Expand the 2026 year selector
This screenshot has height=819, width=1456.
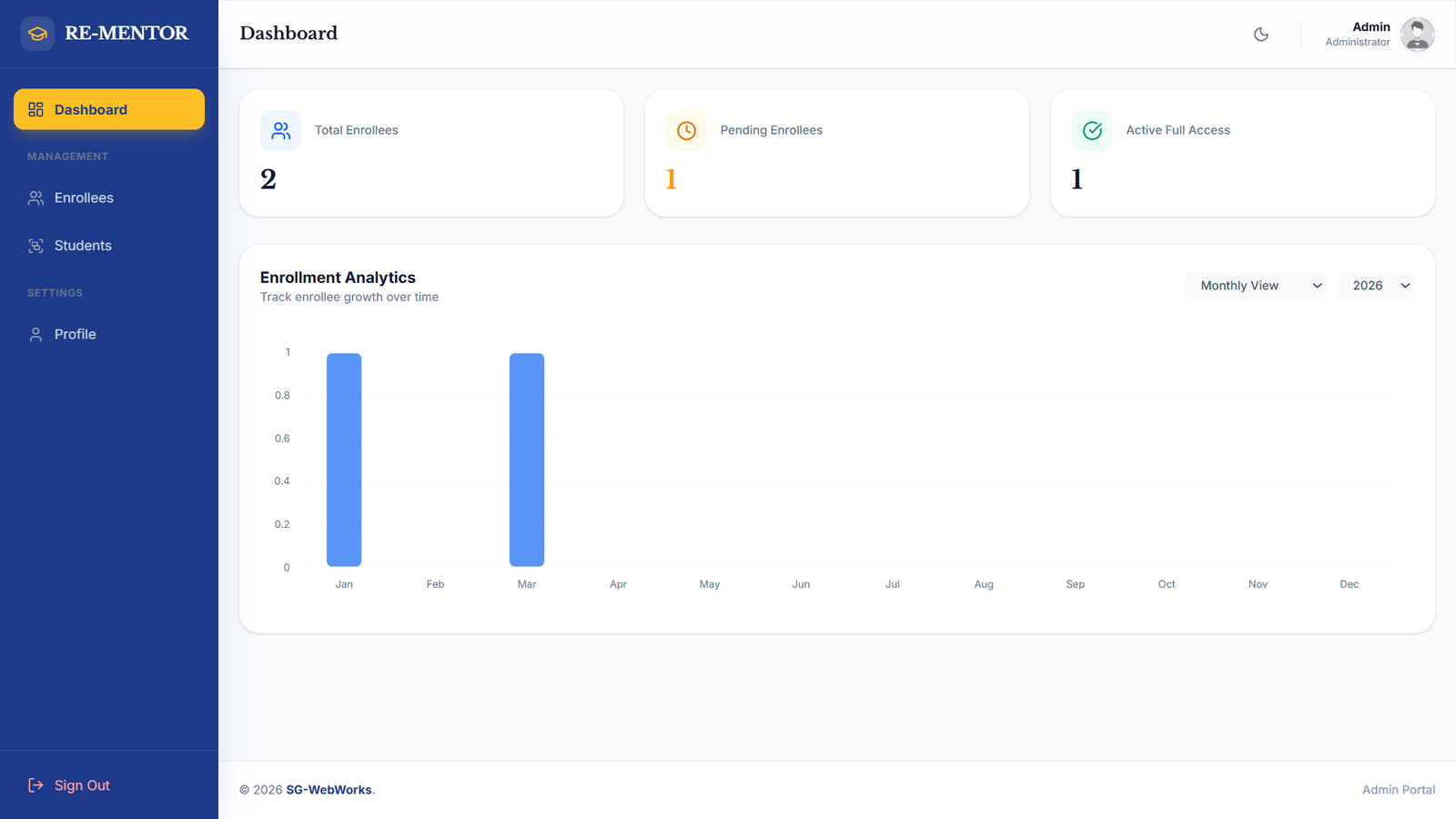(x=1375, y=286)
